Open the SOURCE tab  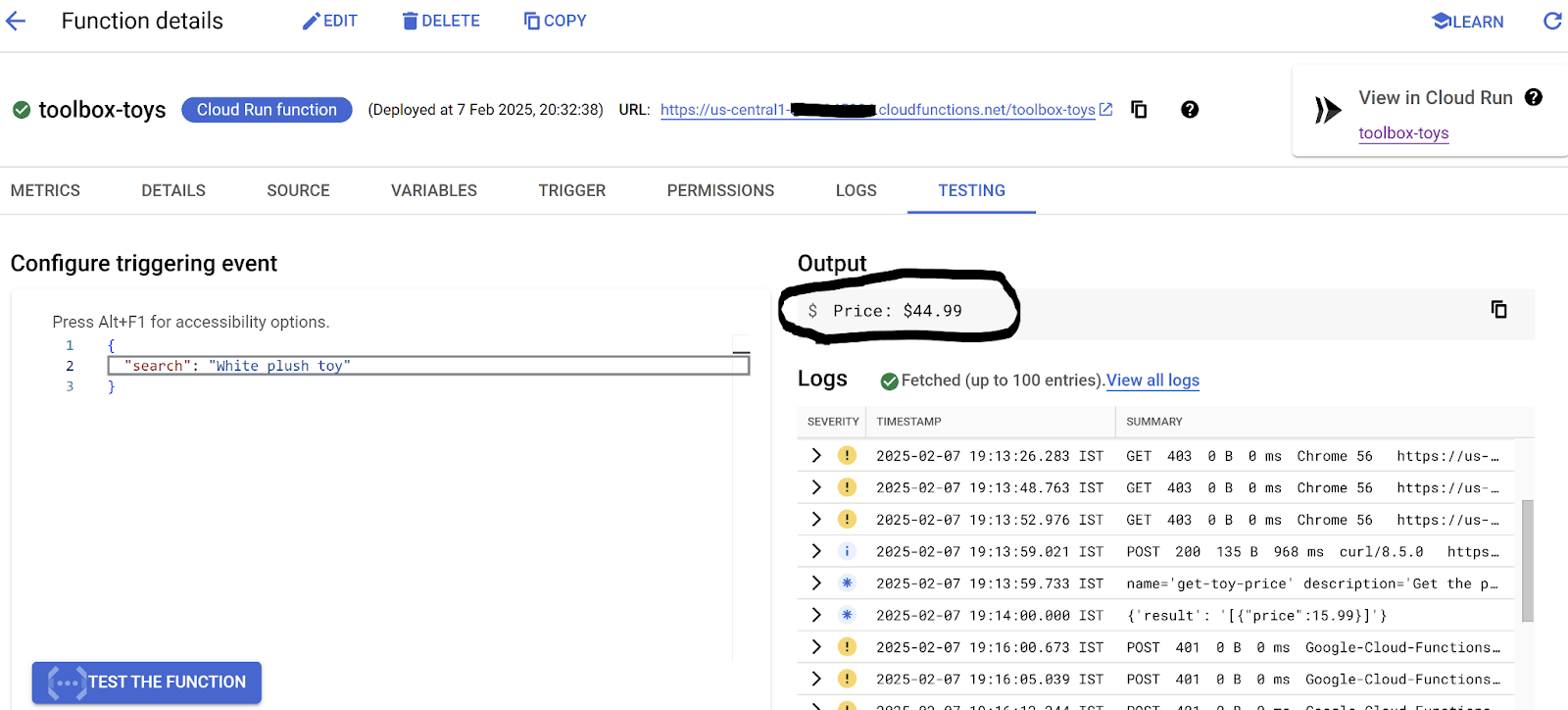tap(298, 190)
